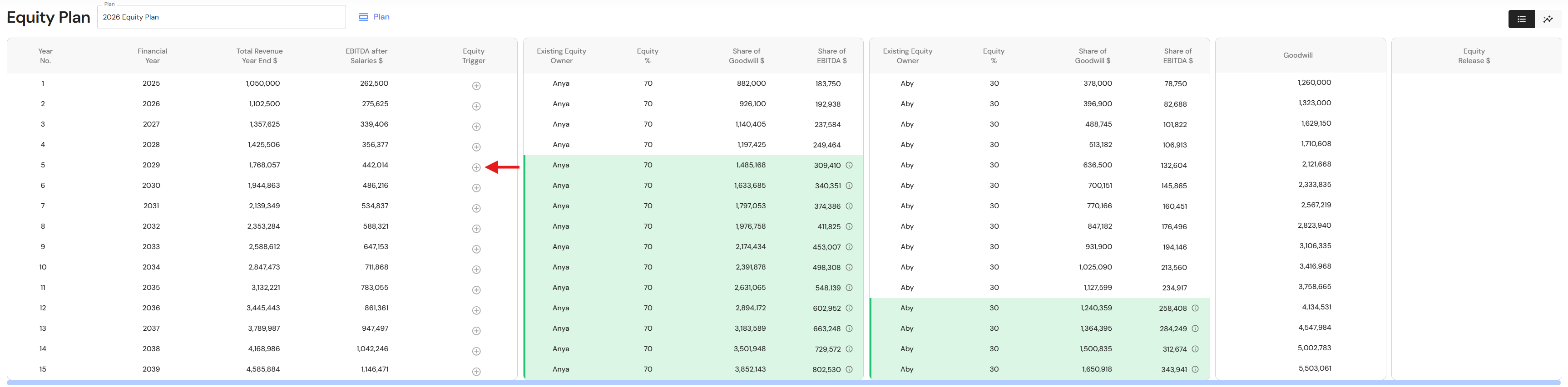Add equity trigger for year 2027 row
The width and height of the screenshot is (1568, 387).
point(477,127)
